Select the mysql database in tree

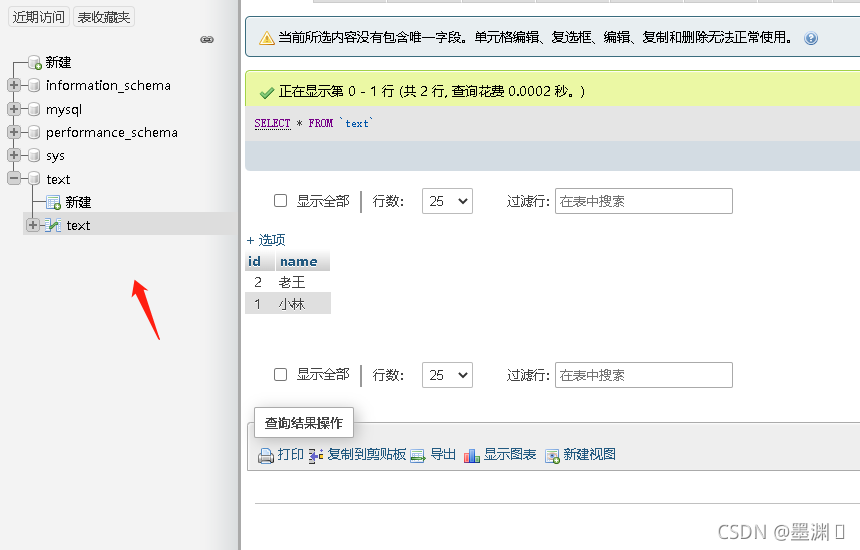[64, 109]
